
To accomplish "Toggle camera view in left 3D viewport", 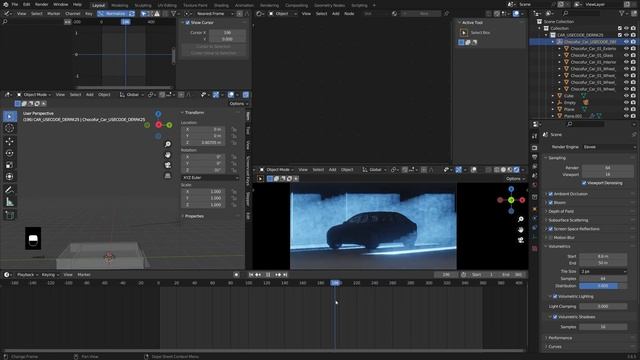I will (168, 165).
